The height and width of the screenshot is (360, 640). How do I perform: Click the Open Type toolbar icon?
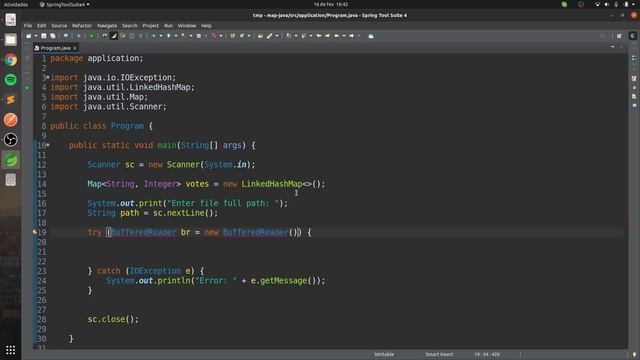260,36
